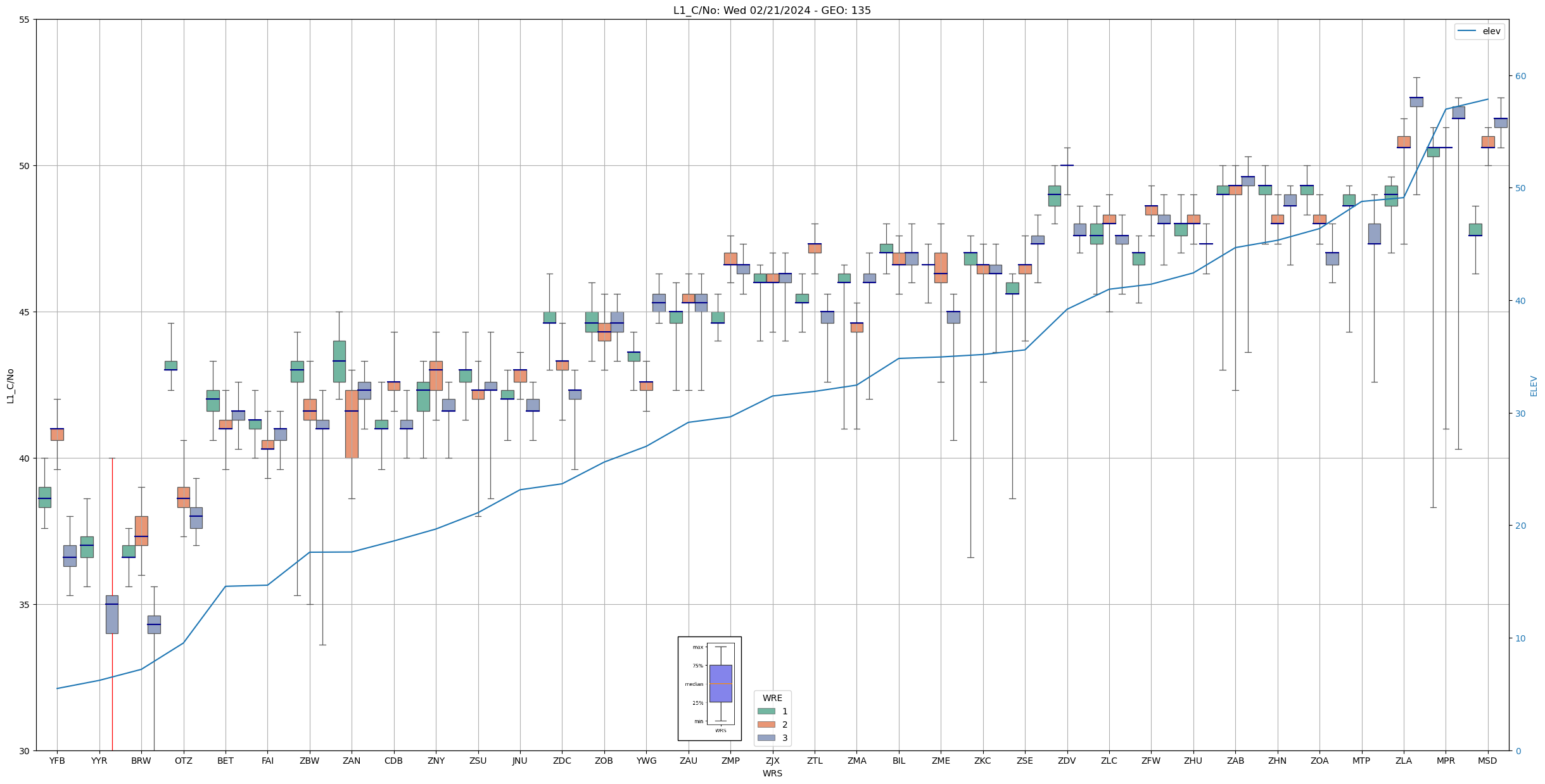Viewport: 1545px width, 784px height.
Task: Click the OTZ x-axis label
Action: 184,761
